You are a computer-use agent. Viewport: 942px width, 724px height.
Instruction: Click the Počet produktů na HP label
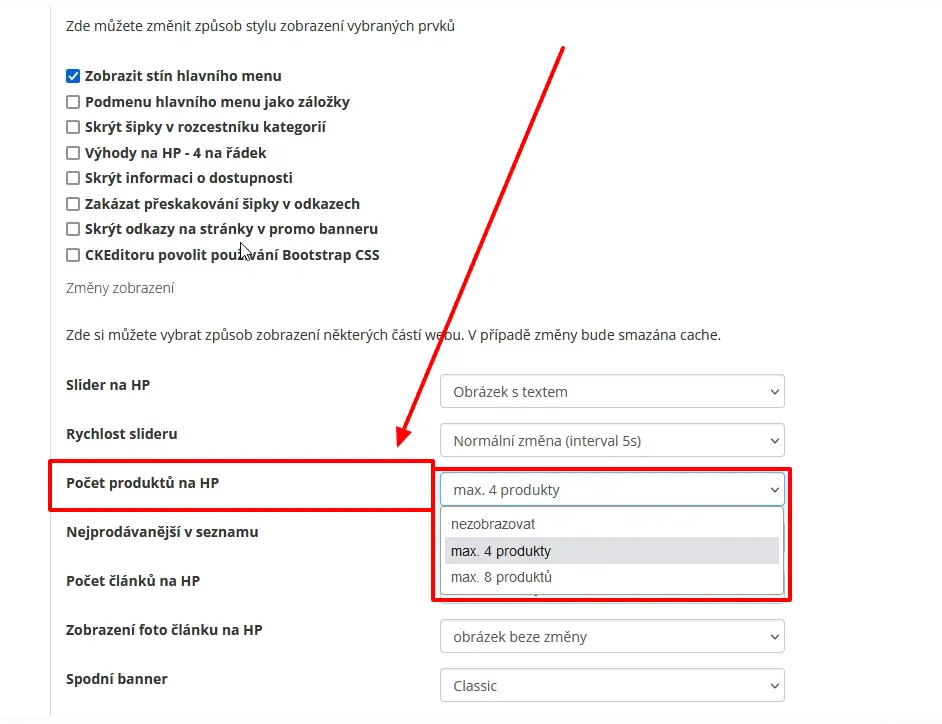point(142,483)
